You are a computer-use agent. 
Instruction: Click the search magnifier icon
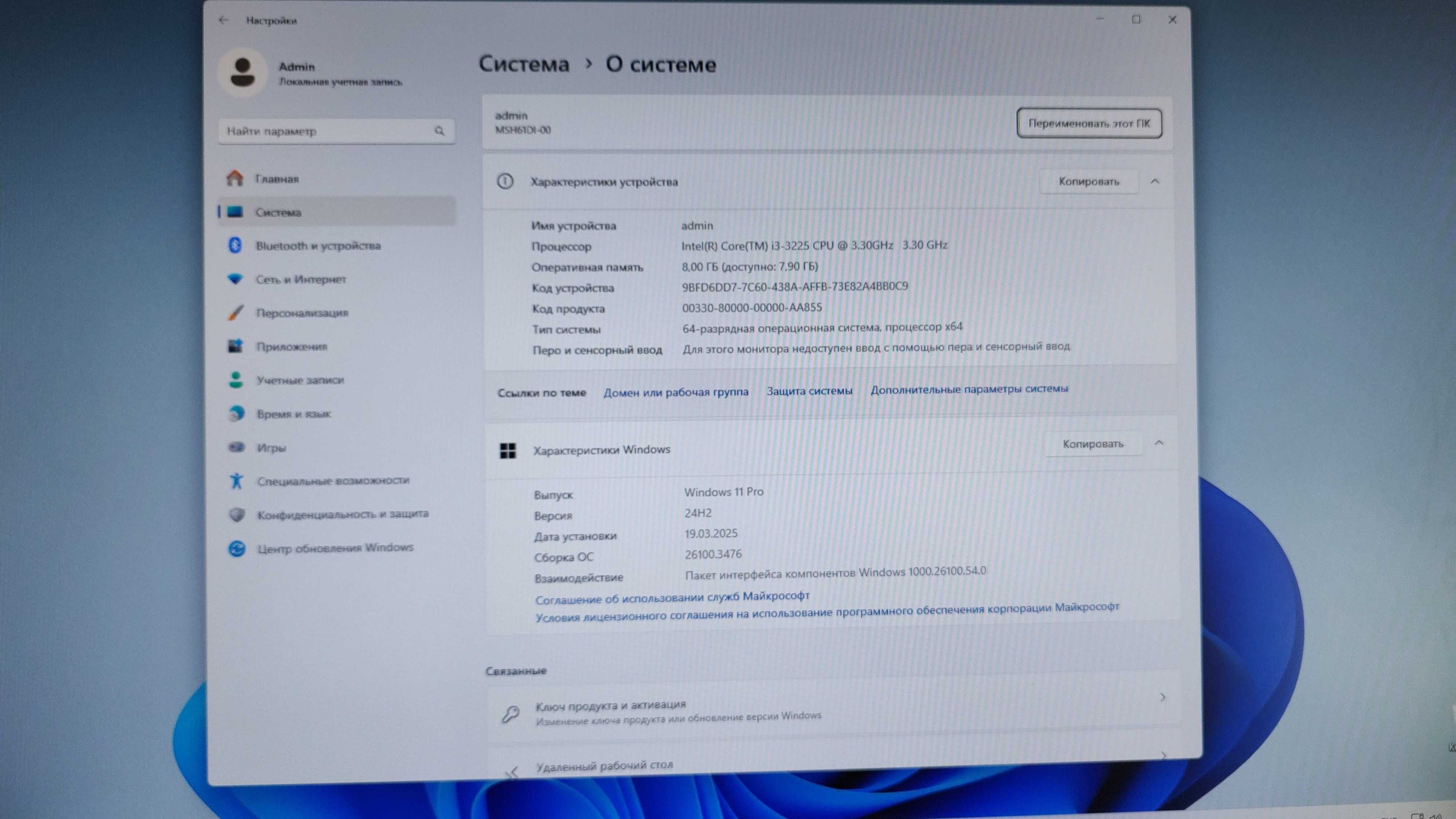click(x=439, y=131)
